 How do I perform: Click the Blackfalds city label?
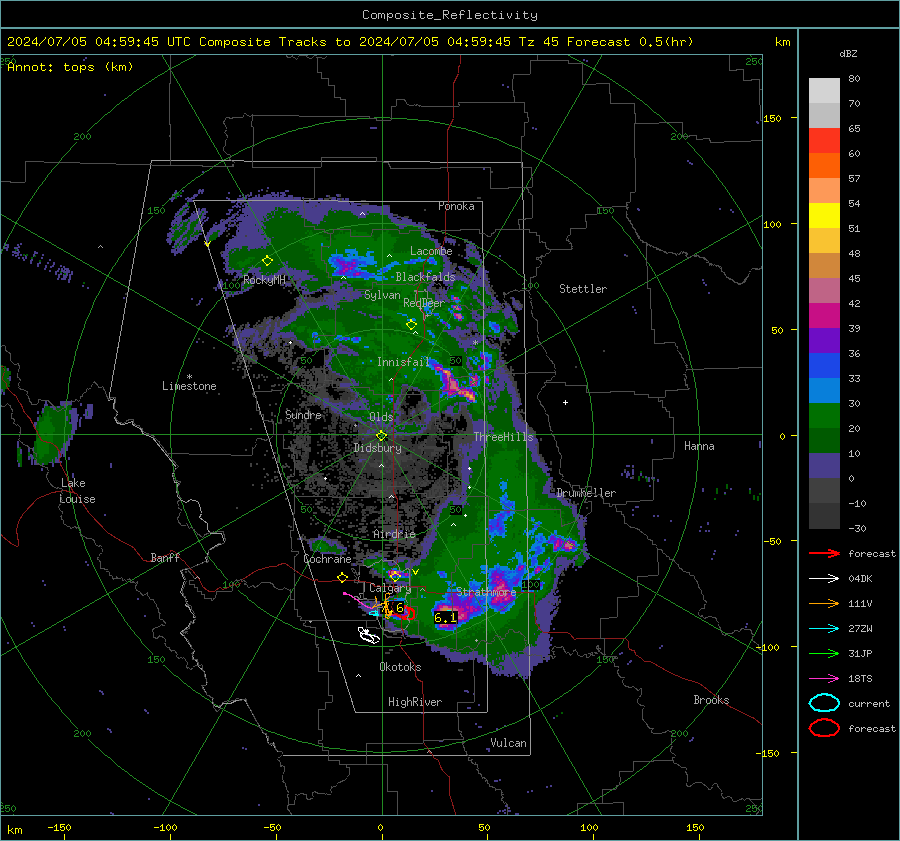coord(425,277)
